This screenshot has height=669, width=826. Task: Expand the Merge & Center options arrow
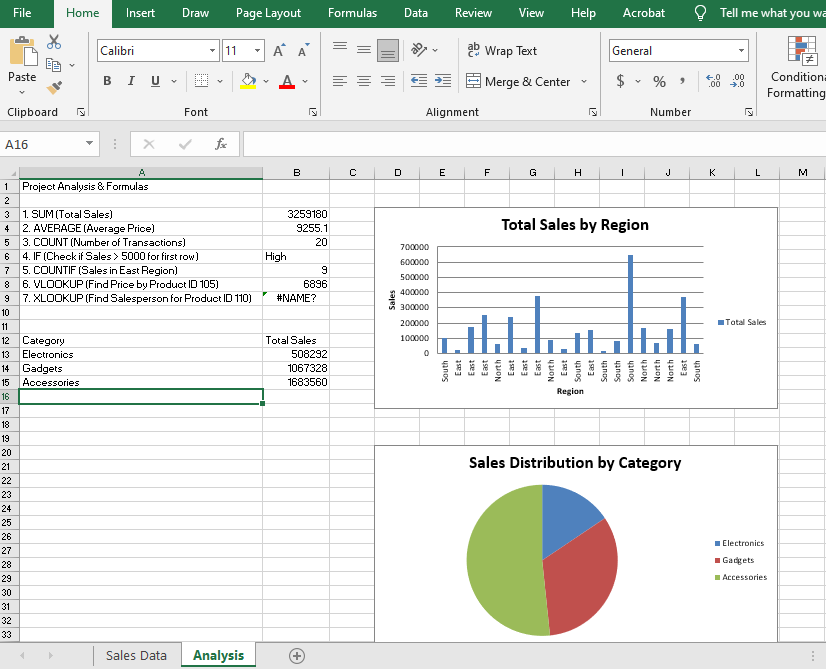[x=584, y=82]
